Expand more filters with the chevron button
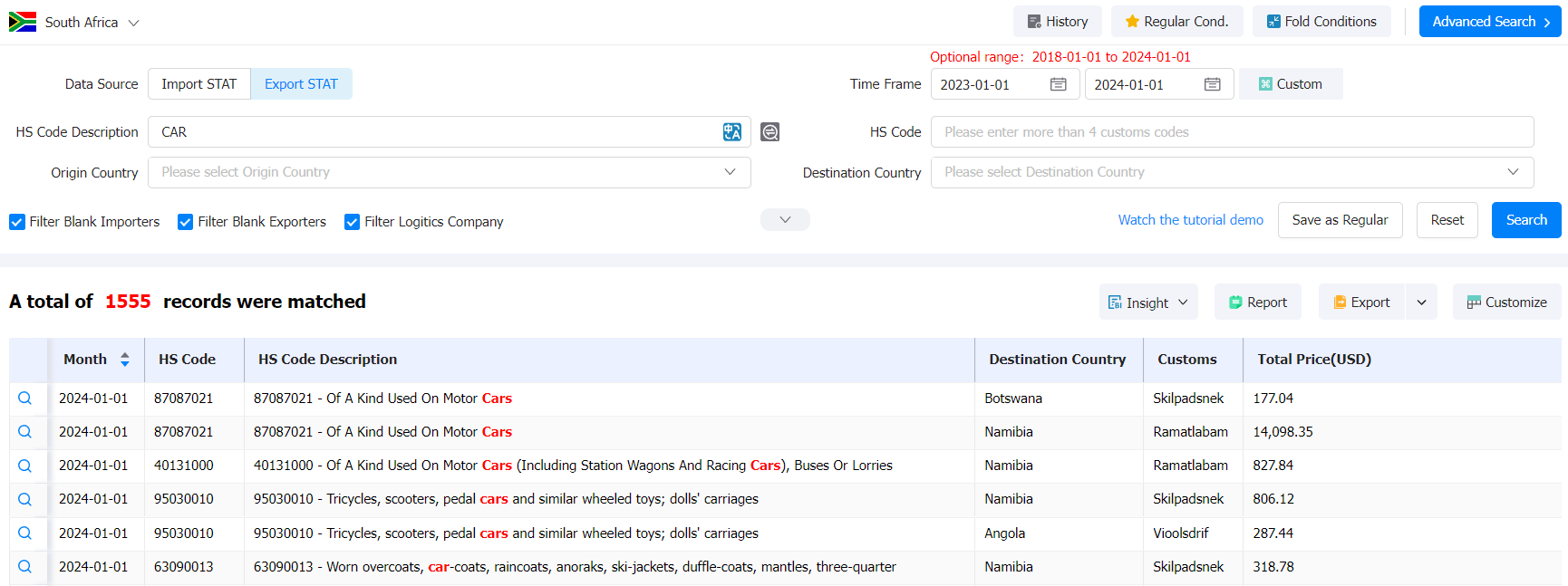Screen dimensions: 1568x586 click(785, 220)
